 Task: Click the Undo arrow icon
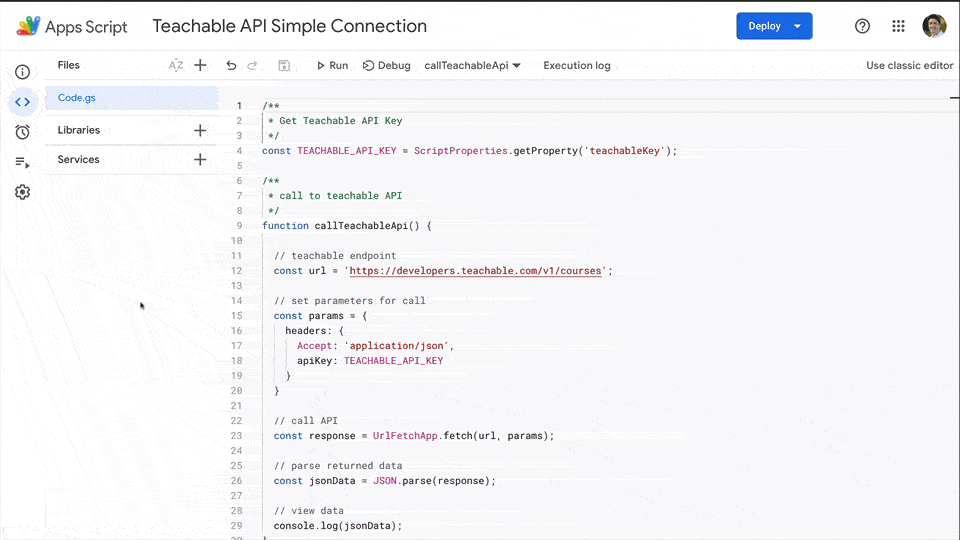(x=231, y=66)
